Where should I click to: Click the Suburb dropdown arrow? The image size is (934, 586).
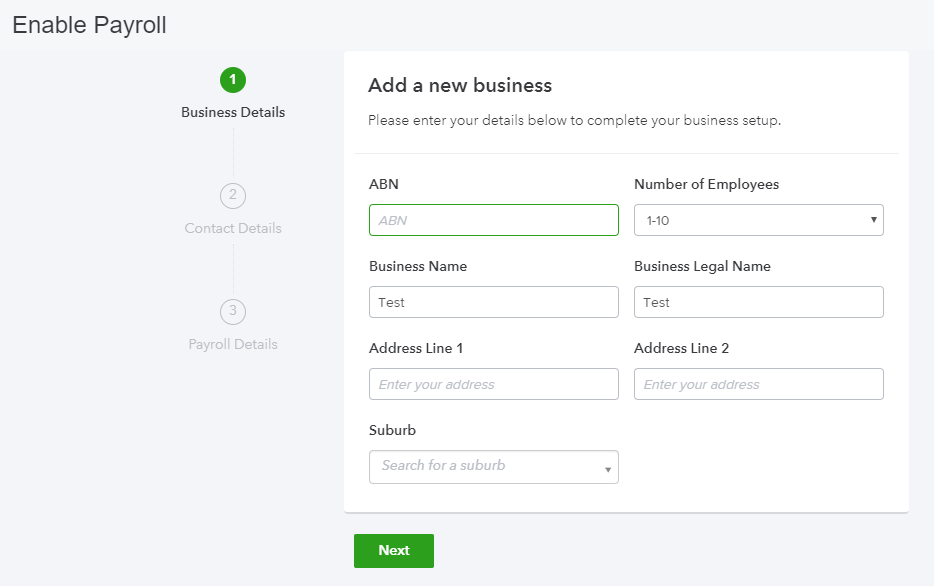click(608, 470)
